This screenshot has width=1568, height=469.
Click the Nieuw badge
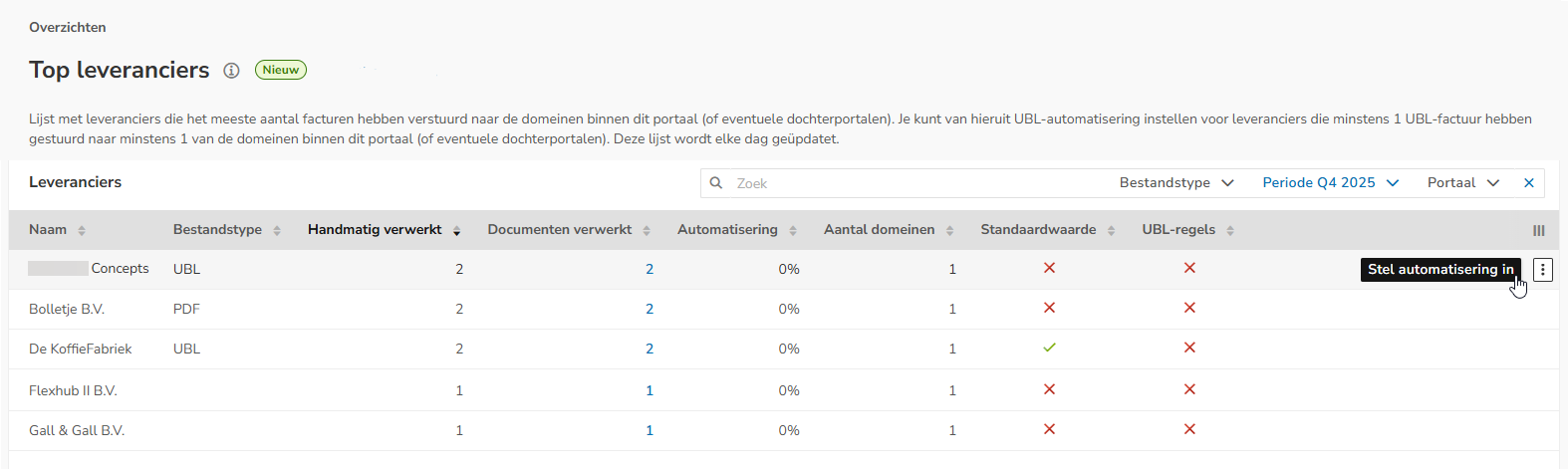click(x=281, y=70)
